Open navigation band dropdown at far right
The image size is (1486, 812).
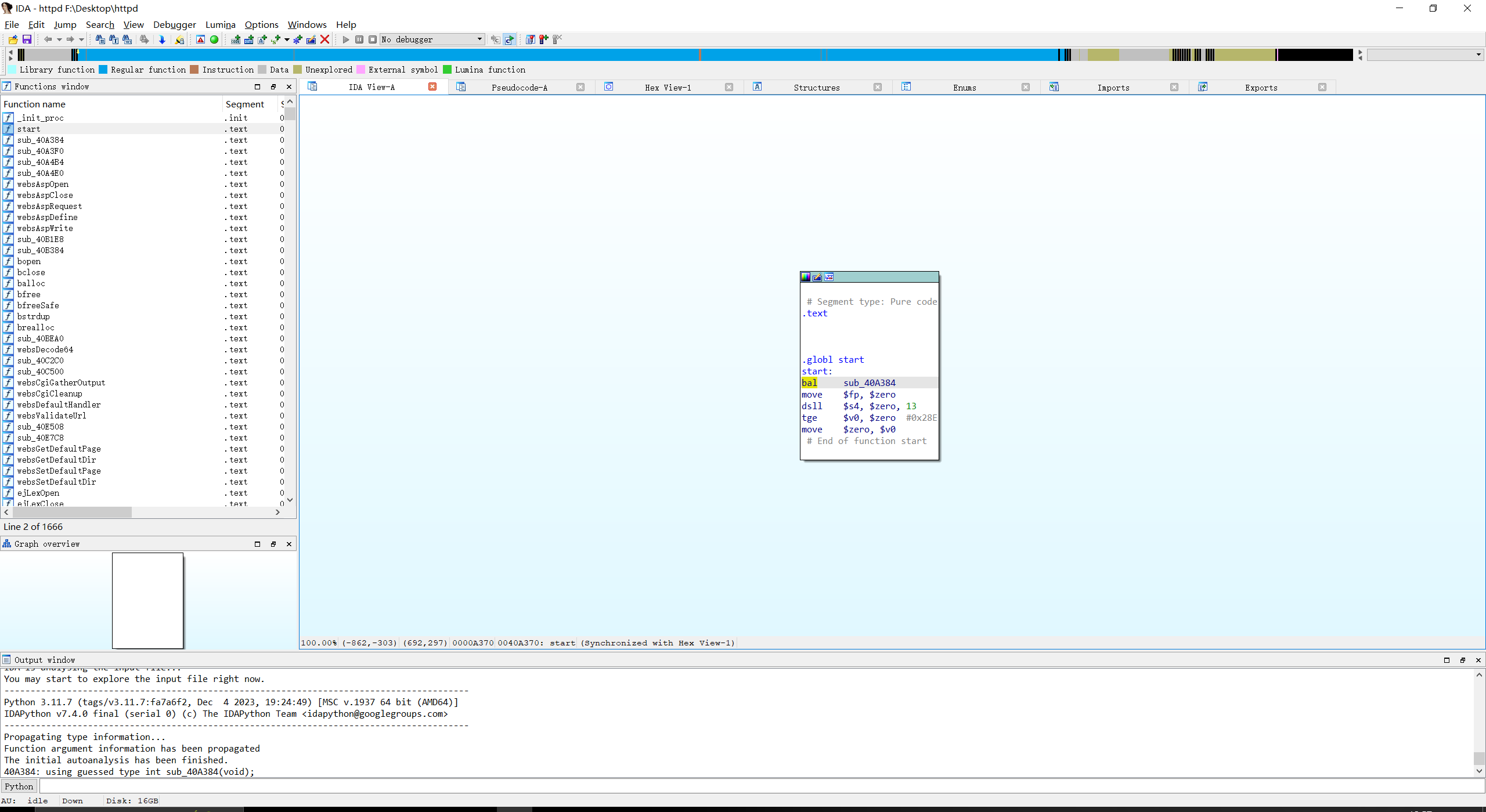tap(1478, 55)
